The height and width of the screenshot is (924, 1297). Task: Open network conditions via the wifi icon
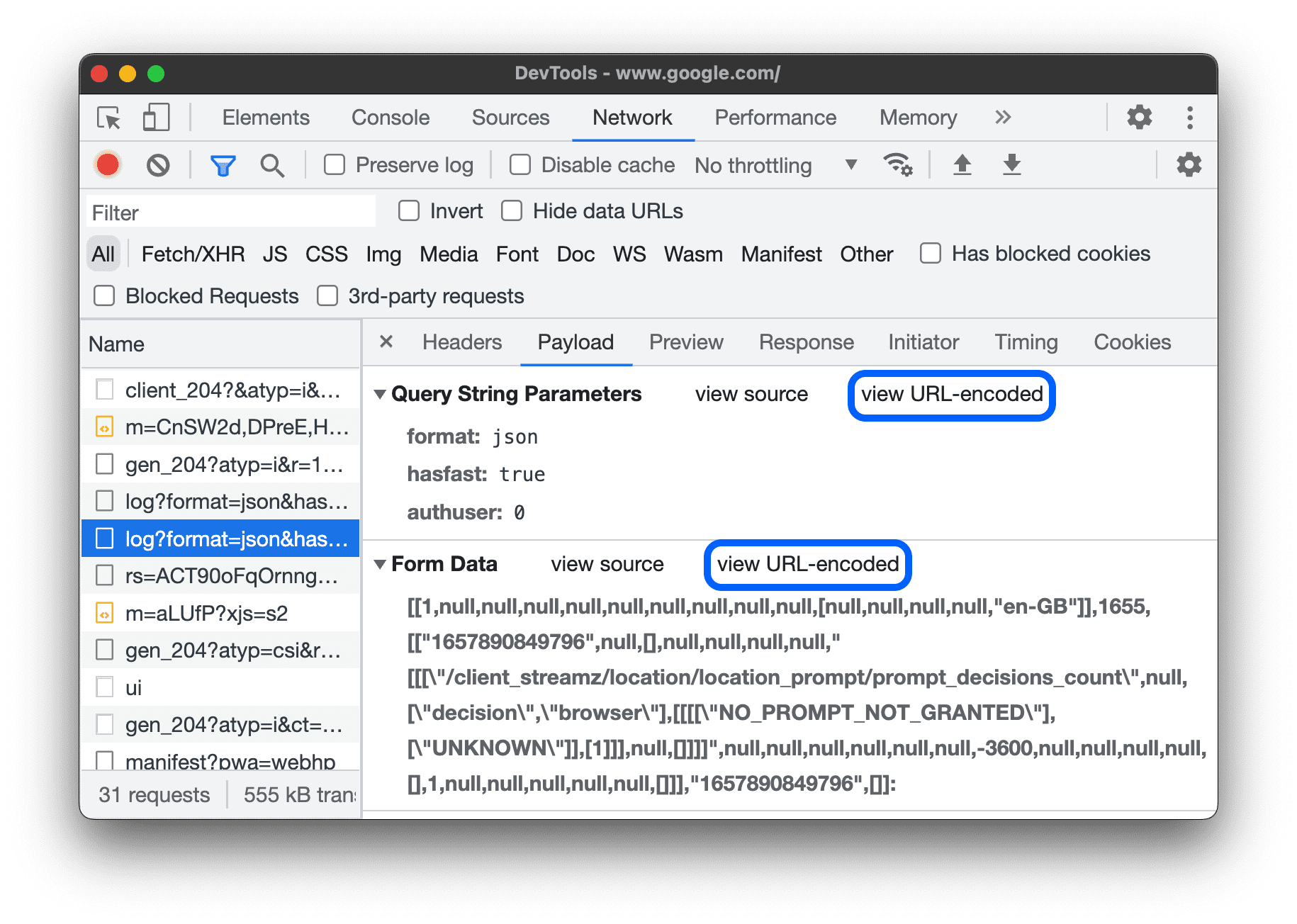[x=898, y=164]
